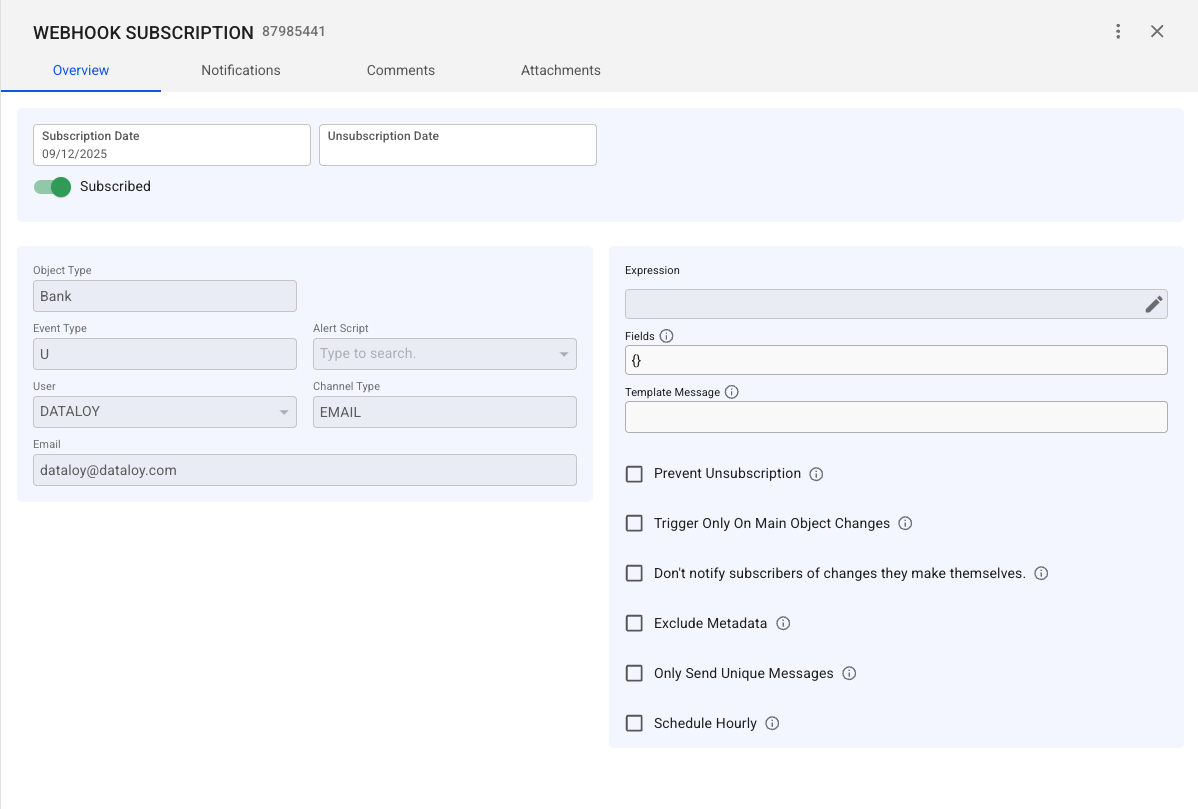Click info icon for Trigger Only On Main Object Changes
Viewport: 1198px width, 809px height.
(905, 524)
